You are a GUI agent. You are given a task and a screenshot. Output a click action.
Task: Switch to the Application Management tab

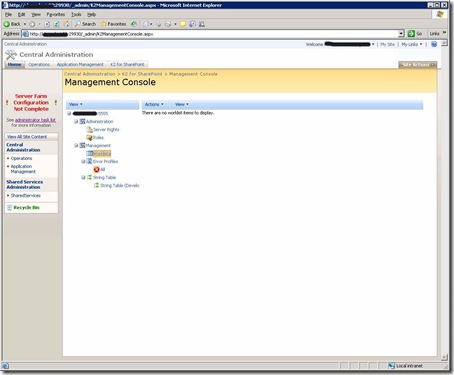click(x=80, y=64)
